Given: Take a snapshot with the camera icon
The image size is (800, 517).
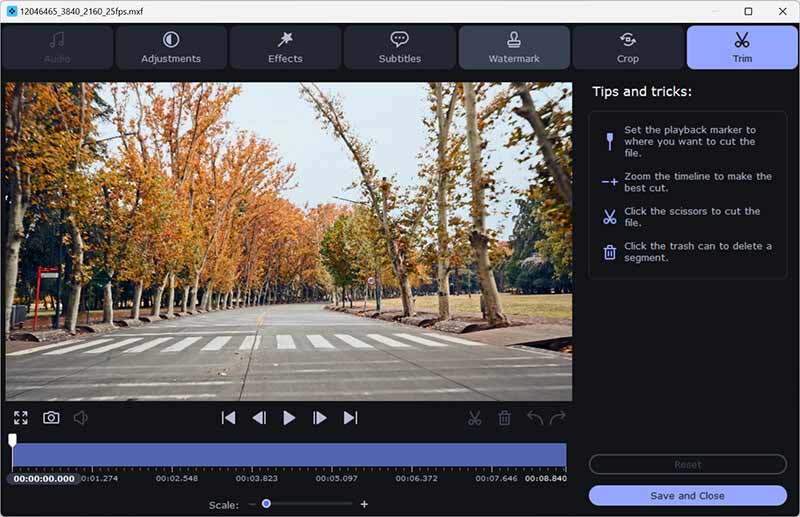Looking at the screenshot, I should [x=51, y=418].
